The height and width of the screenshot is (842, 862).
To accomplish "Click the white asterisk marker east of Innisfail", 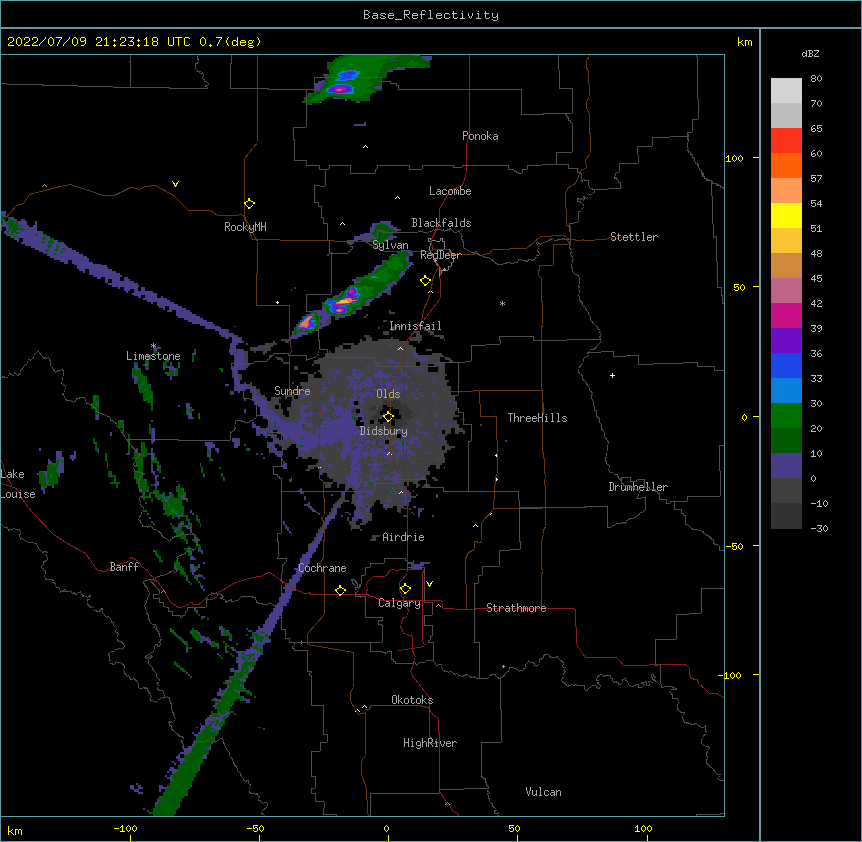I will [x=502, y=303].
